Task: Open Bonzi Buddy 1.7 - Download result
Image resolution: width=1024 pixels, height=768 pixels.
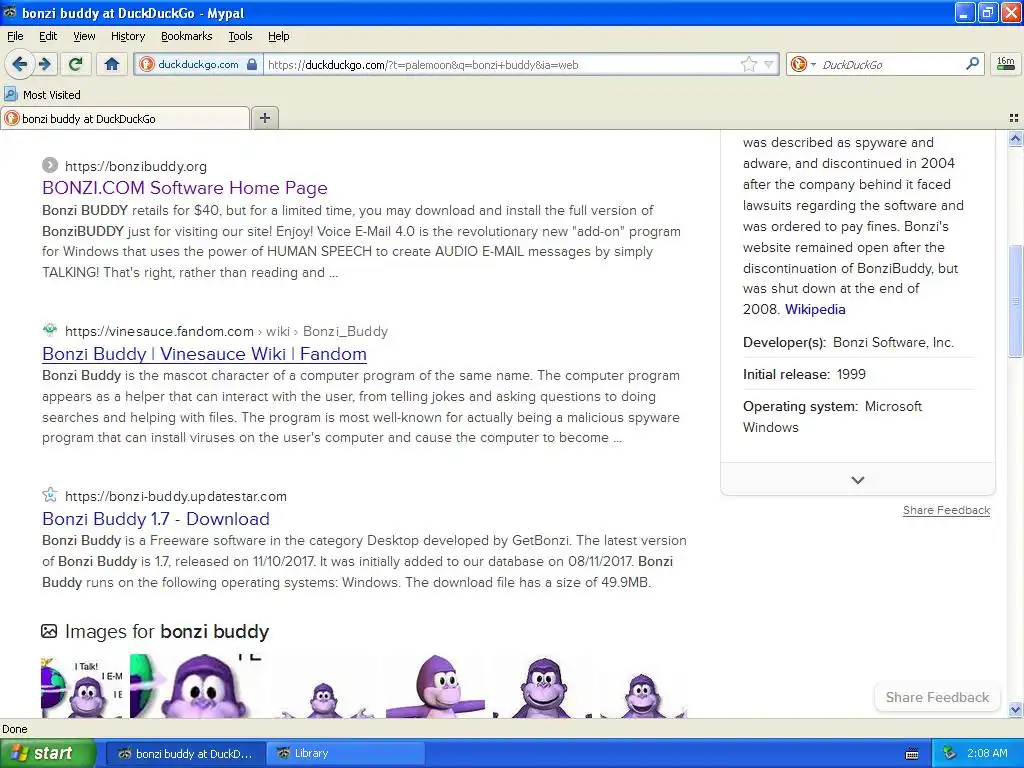Action: (x=155, y=519)
